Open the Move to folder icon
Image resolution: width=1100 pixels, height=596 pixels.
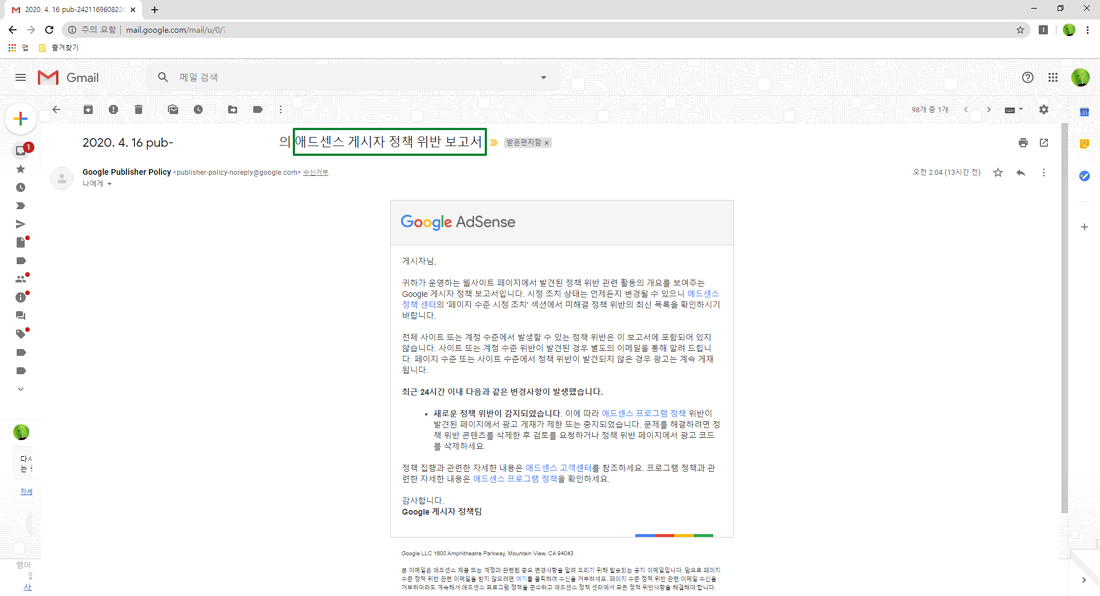pos(232,109)
